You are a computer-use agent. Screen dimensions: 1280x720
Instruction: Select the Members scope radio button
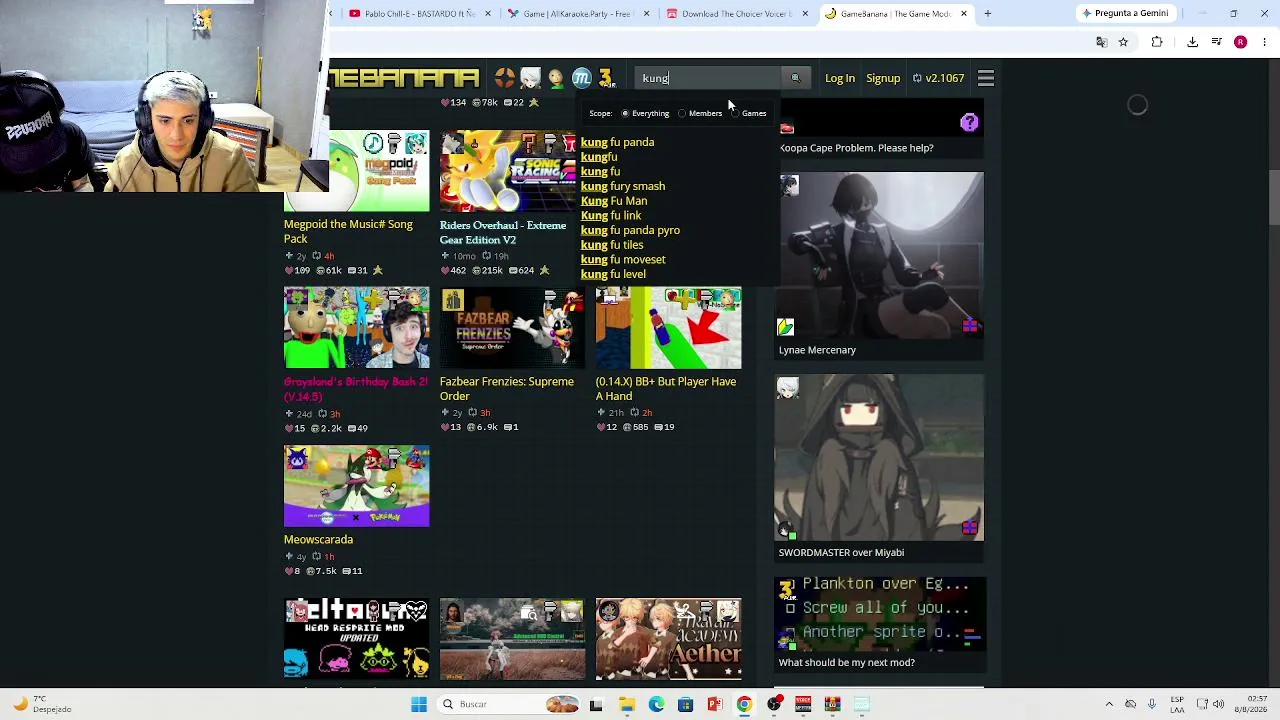pos(682,113)
